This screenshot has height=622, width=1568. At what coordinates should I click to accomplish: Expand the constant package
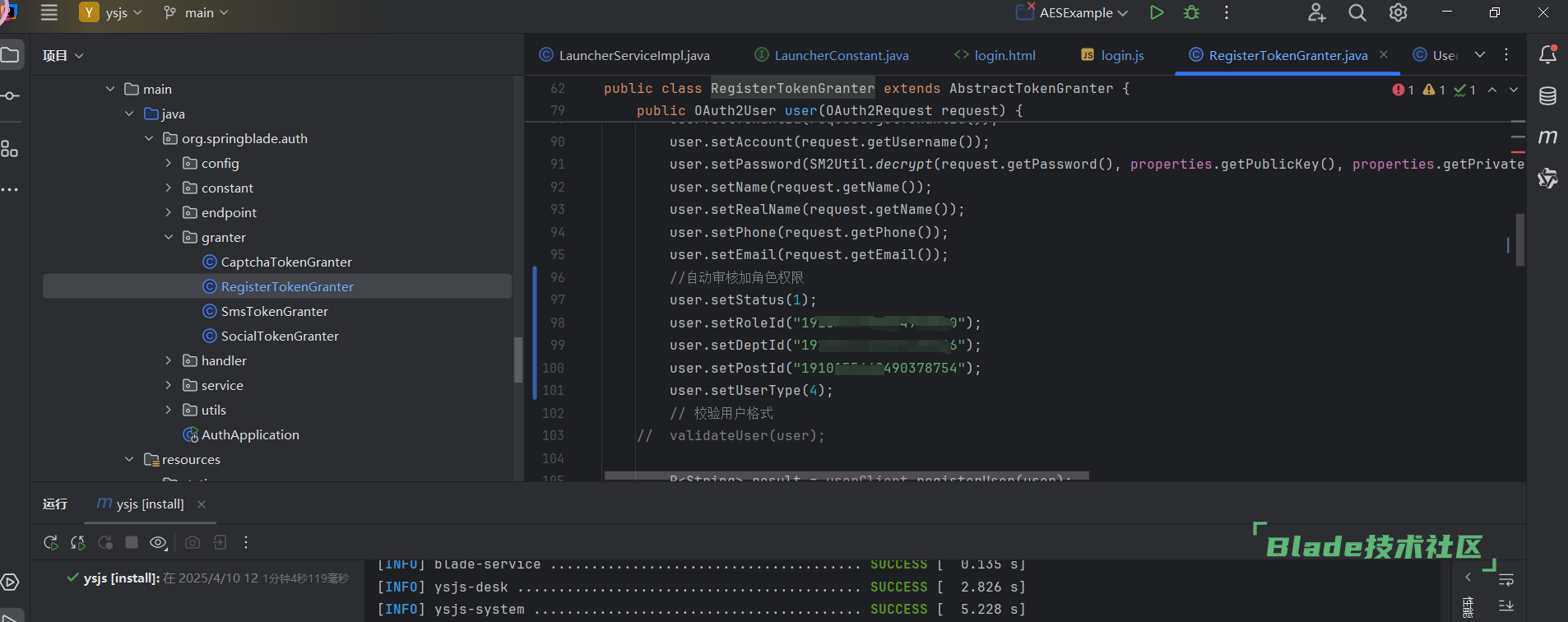coord(169,188)
